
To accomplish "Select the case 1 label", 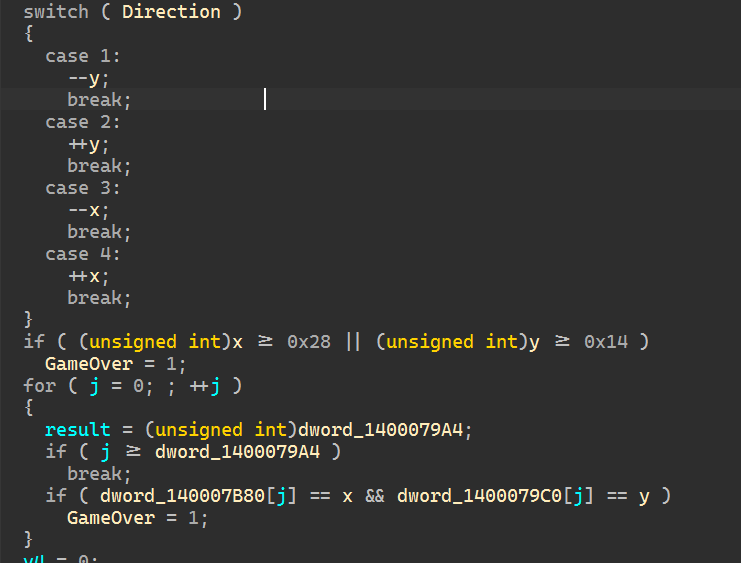I will click(x=82, y=56).
